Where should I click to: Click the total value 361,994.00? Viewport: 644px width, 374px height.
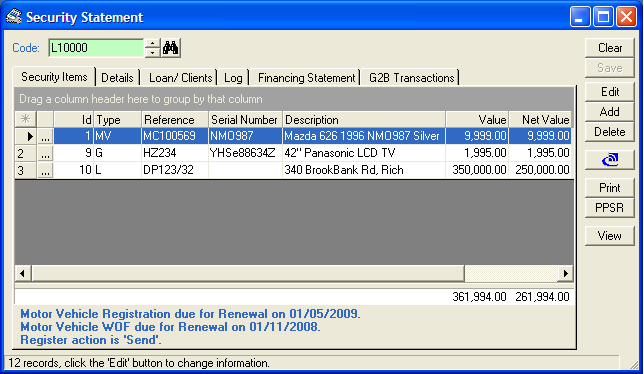479,297
